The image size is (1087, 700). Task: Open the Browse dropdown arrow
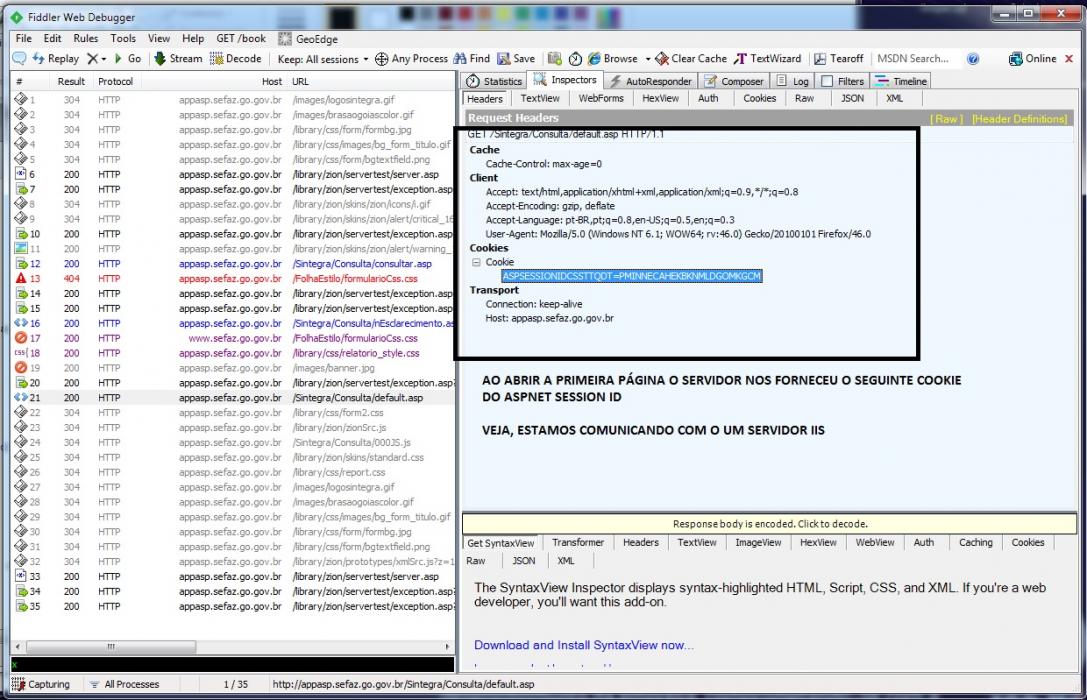click(x=647, y=59)
